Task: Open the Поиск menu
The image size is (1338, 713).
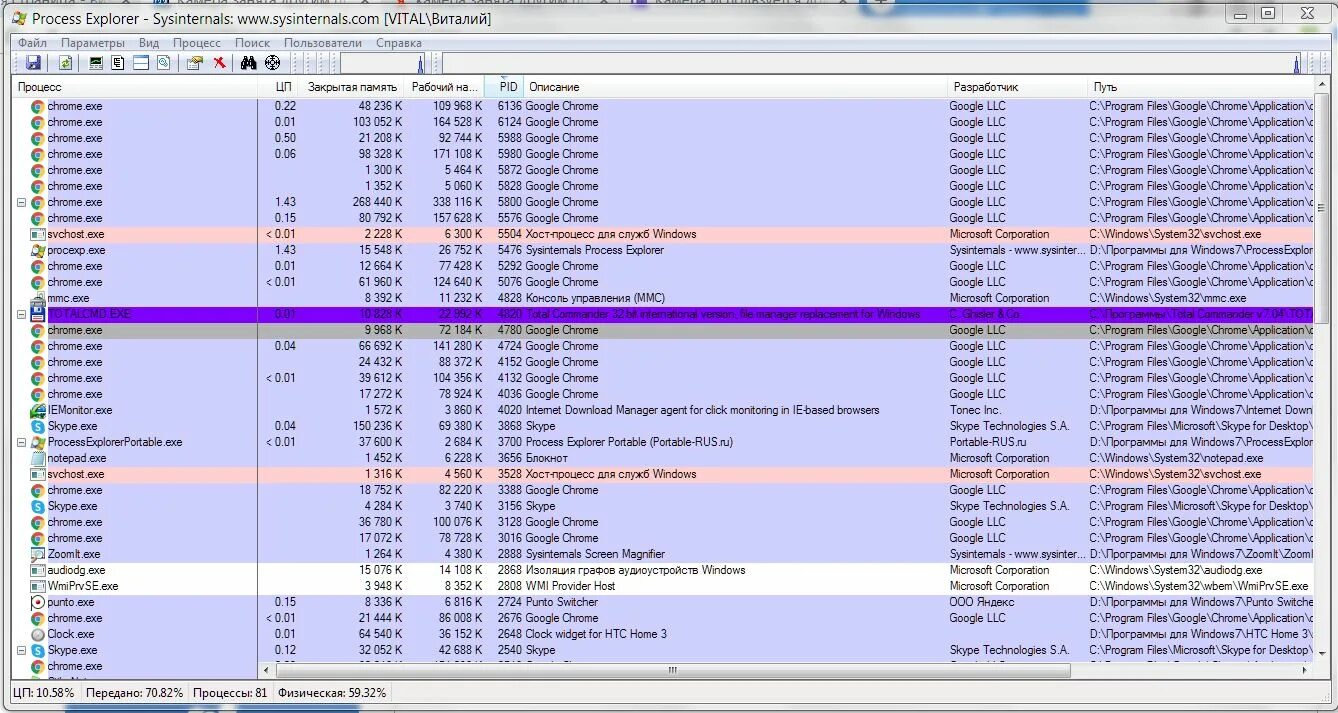Action: coord(253,43)
